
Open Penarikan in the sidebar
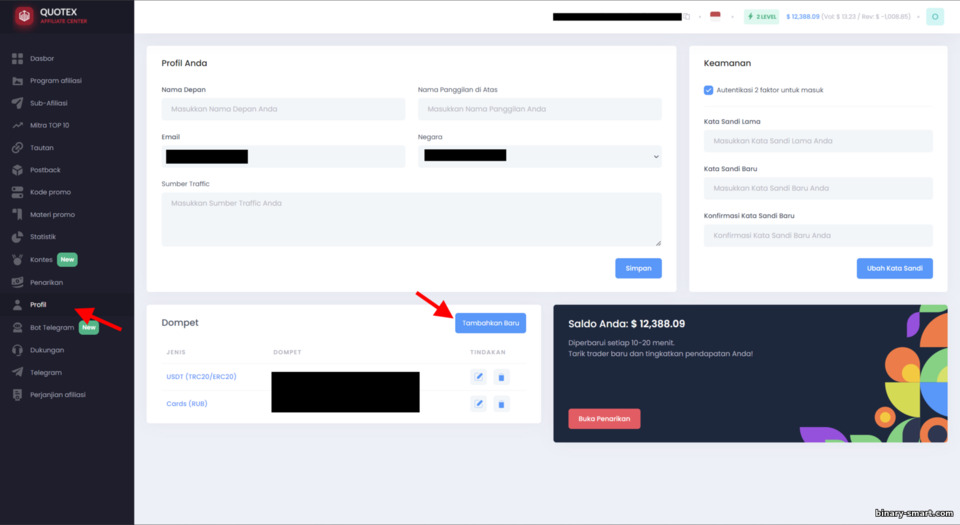point(47,283)
